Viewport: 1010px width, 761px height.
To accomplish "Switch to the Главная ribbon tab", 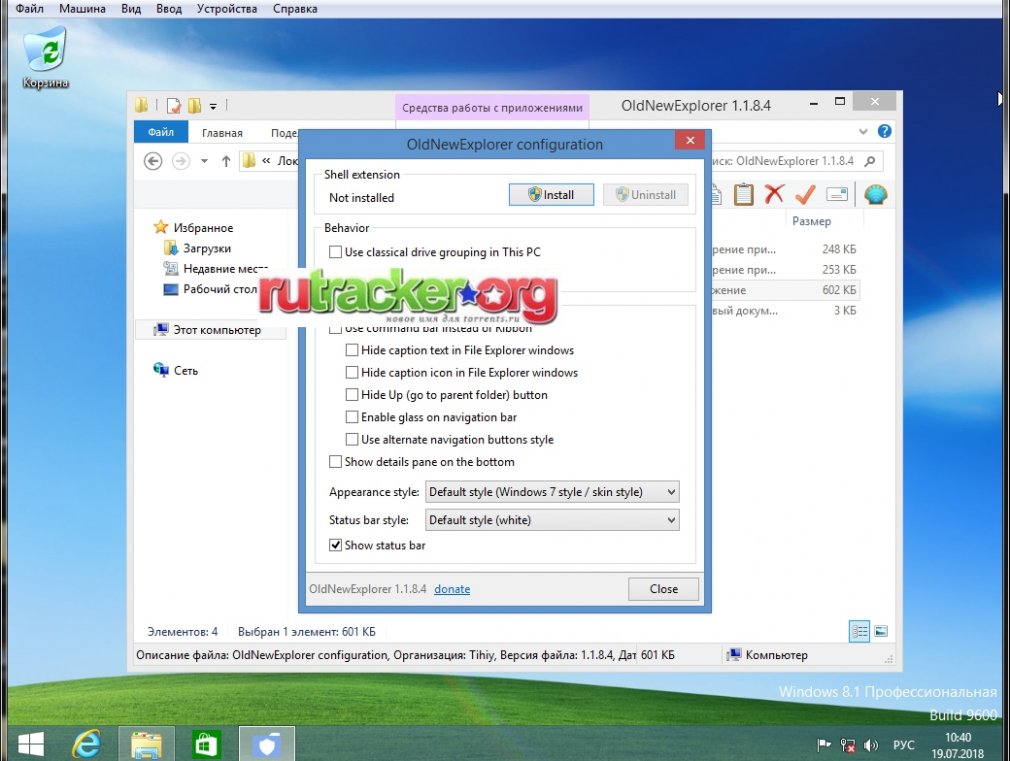I will click(222, 133).
